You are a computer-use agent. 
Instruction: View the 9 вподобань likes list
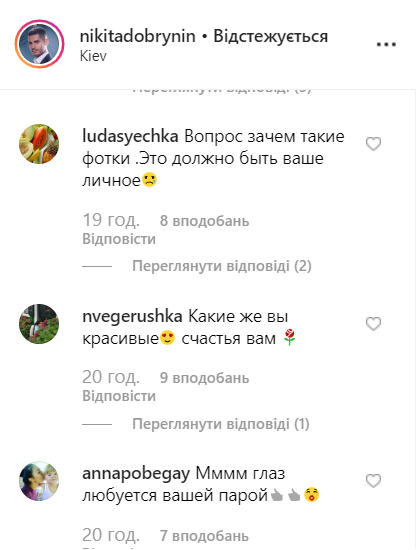pyautogui.click(x=204, y=378)
